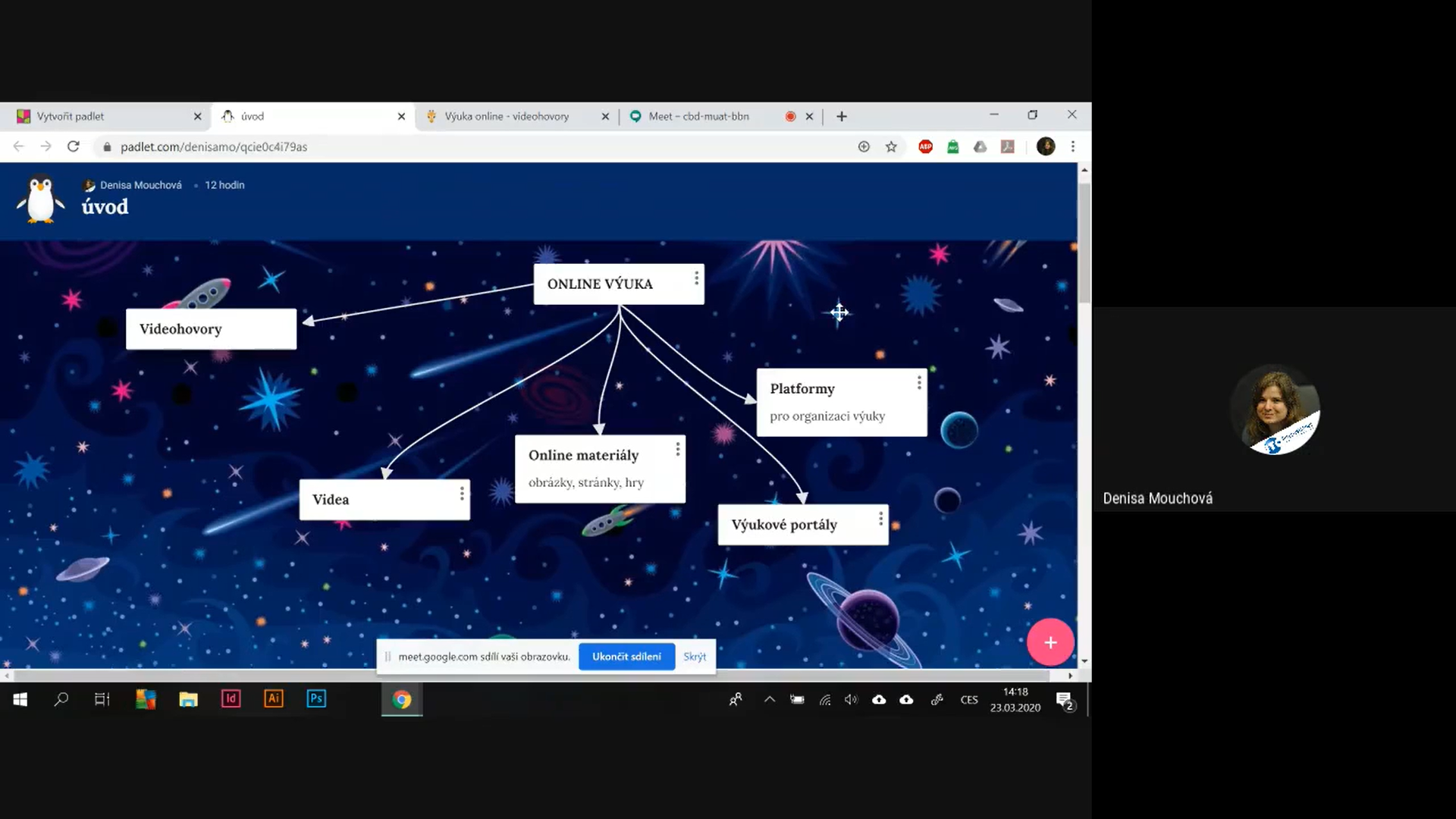Close the Výuka online tab

tap(605, 117)
